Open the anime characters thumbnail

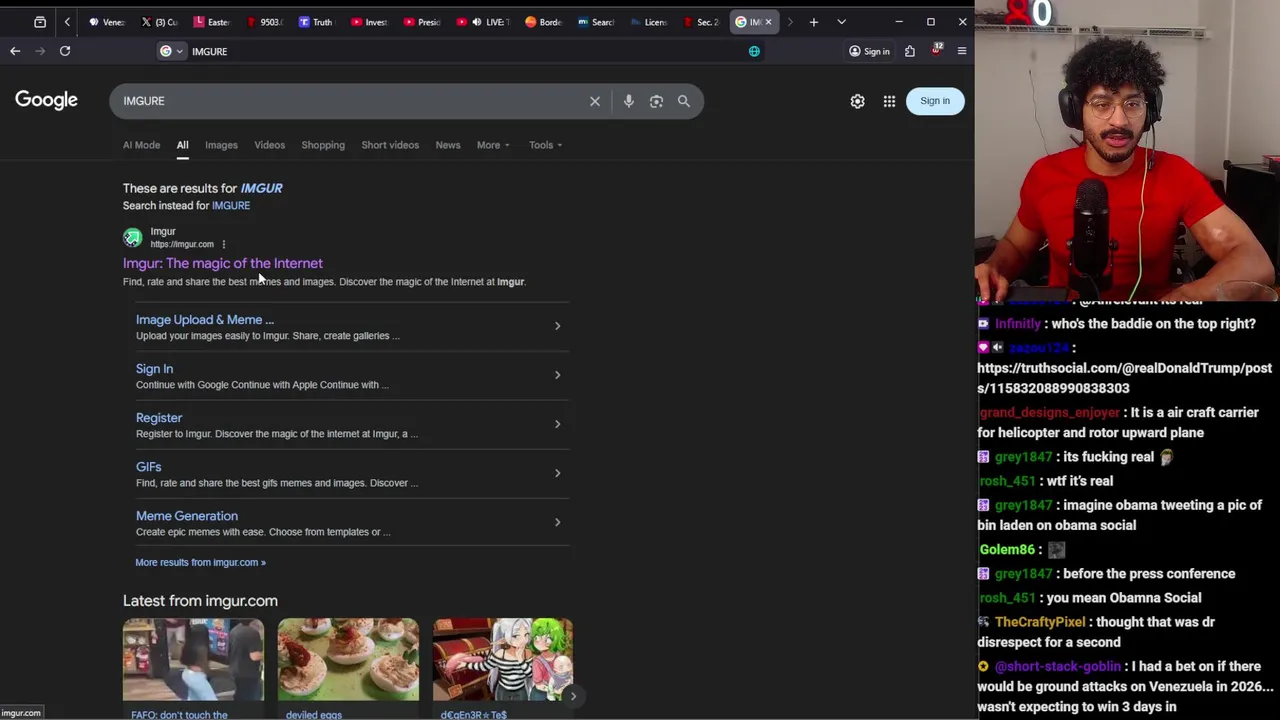click(503, 660)
